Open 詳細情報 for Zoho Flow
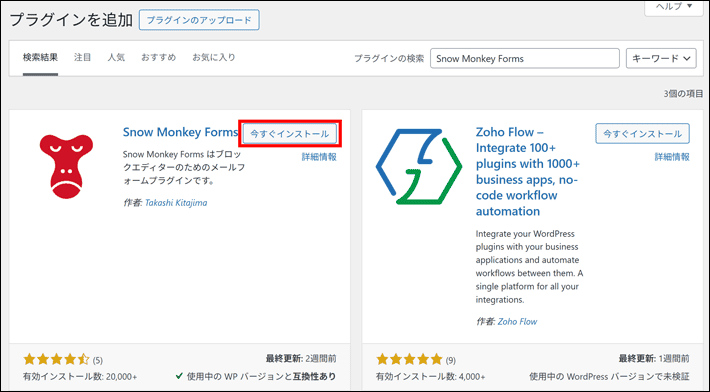The width and height of the screenshot is (710, 392). click(x=672, y=157)
